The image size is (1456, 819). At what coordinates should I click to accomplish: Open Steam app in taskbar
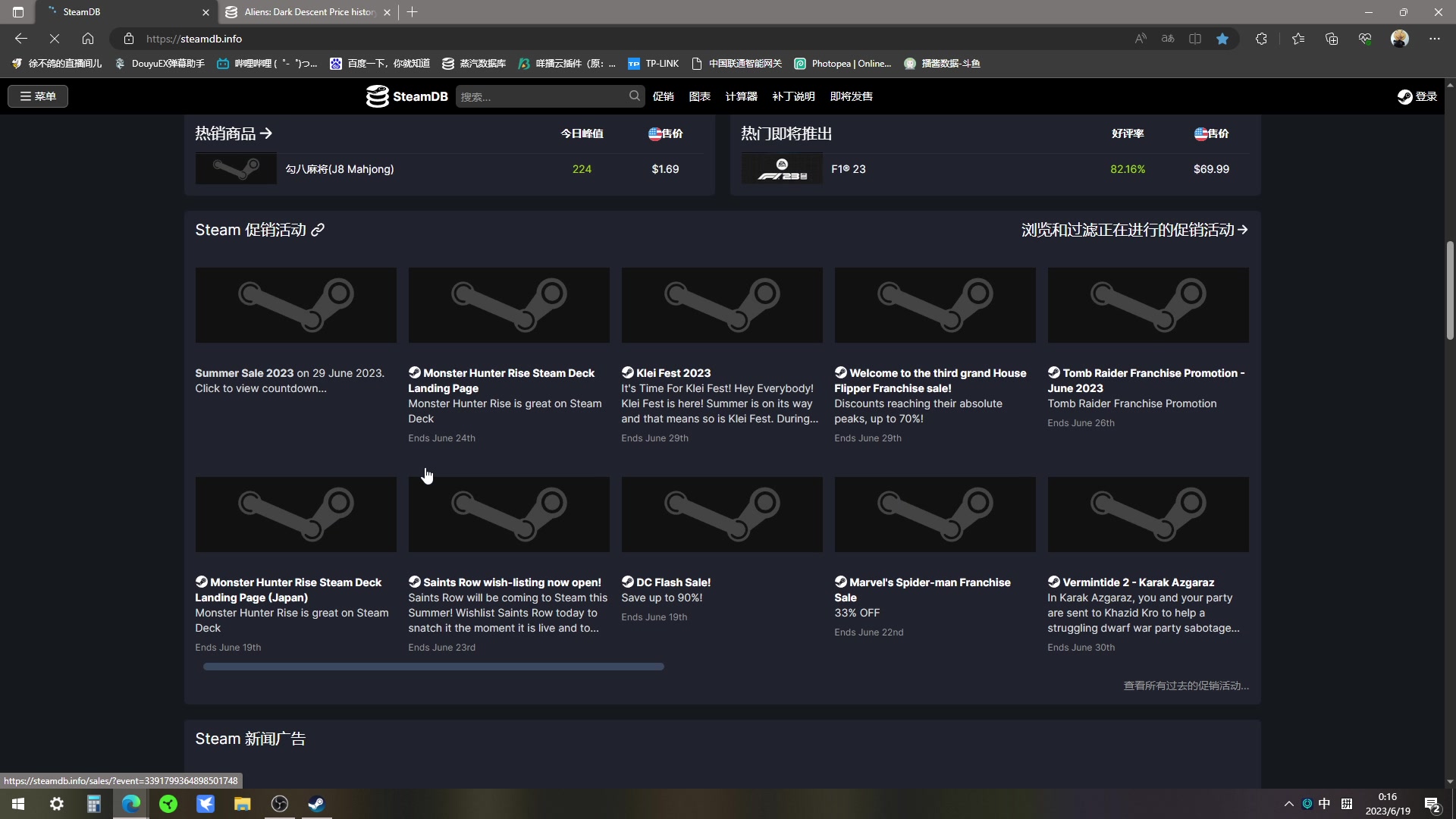(316, 804)
